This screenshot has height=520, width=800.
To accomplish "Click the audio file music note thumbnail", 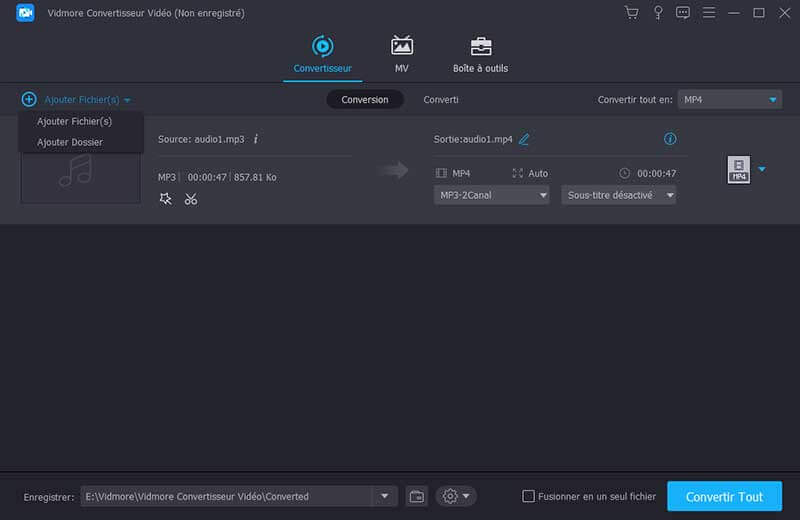I will (x=81, y=176).
